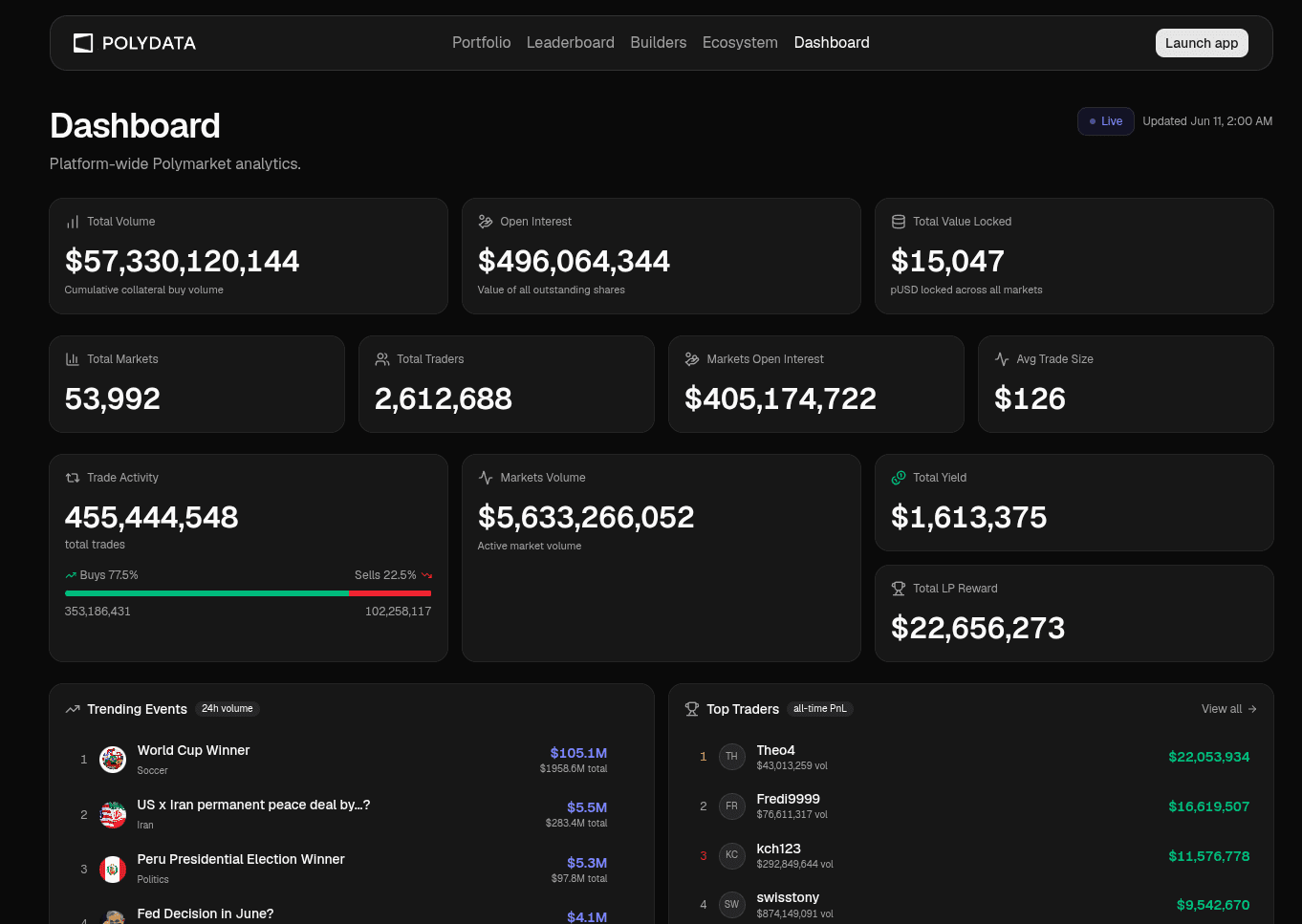1302x924 pixels.
Task: Click kch123's PnL $11,576,778
Action: [x=1209, y=856]
